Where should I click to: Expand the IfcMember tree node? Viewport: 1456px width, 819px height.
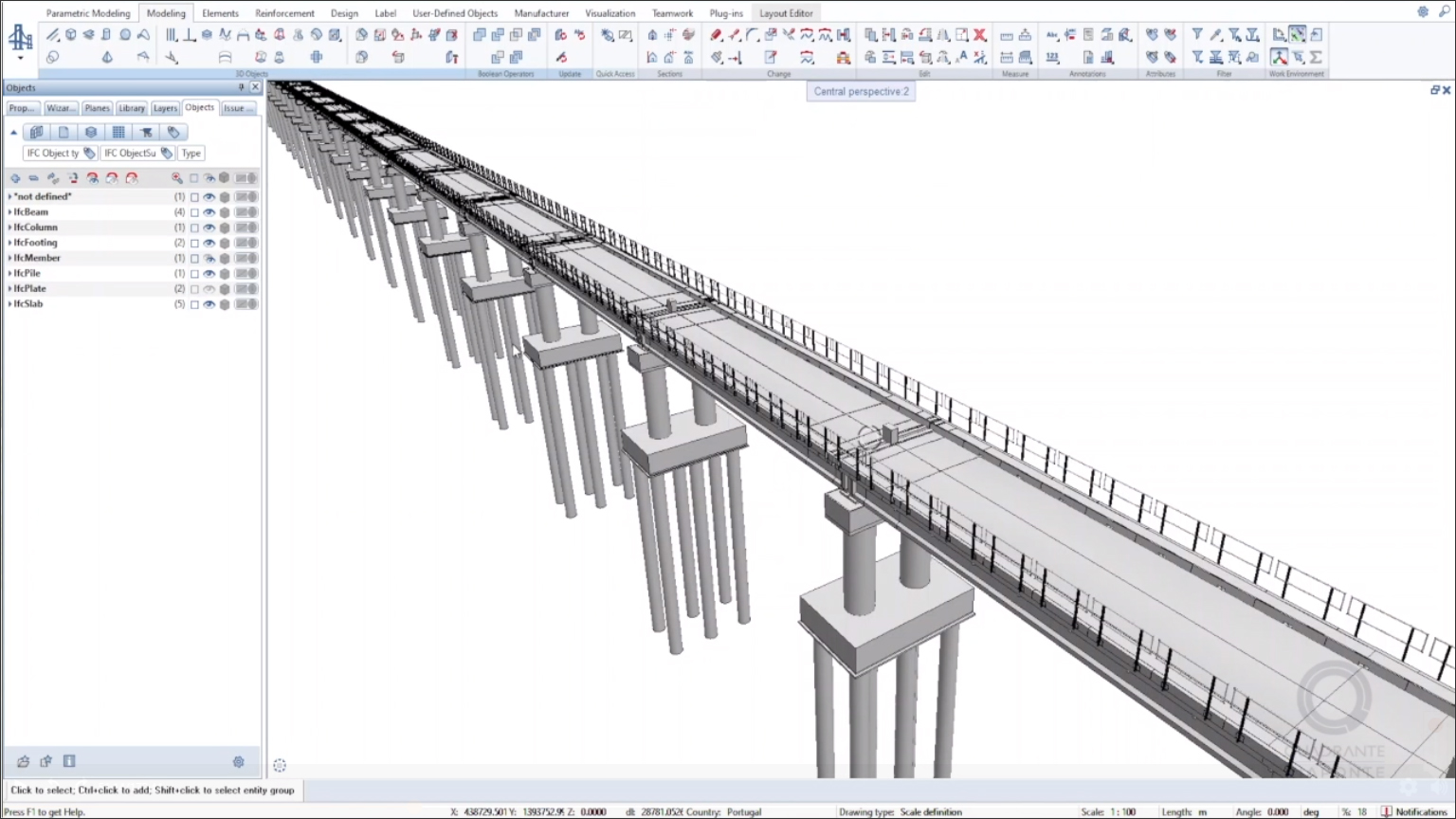(x=9, y=258)
